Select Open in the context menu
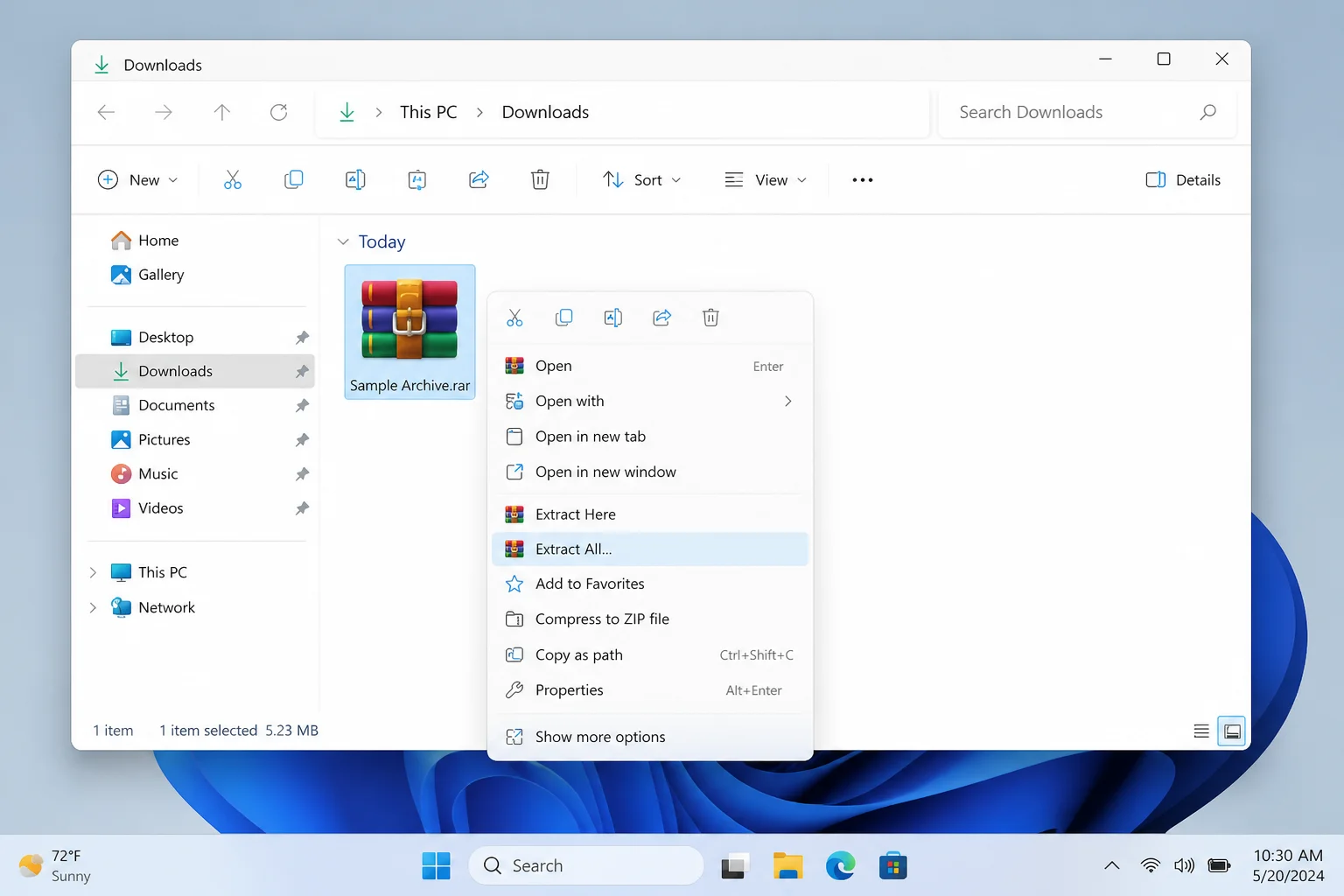1344x896 pixels. 650,366
